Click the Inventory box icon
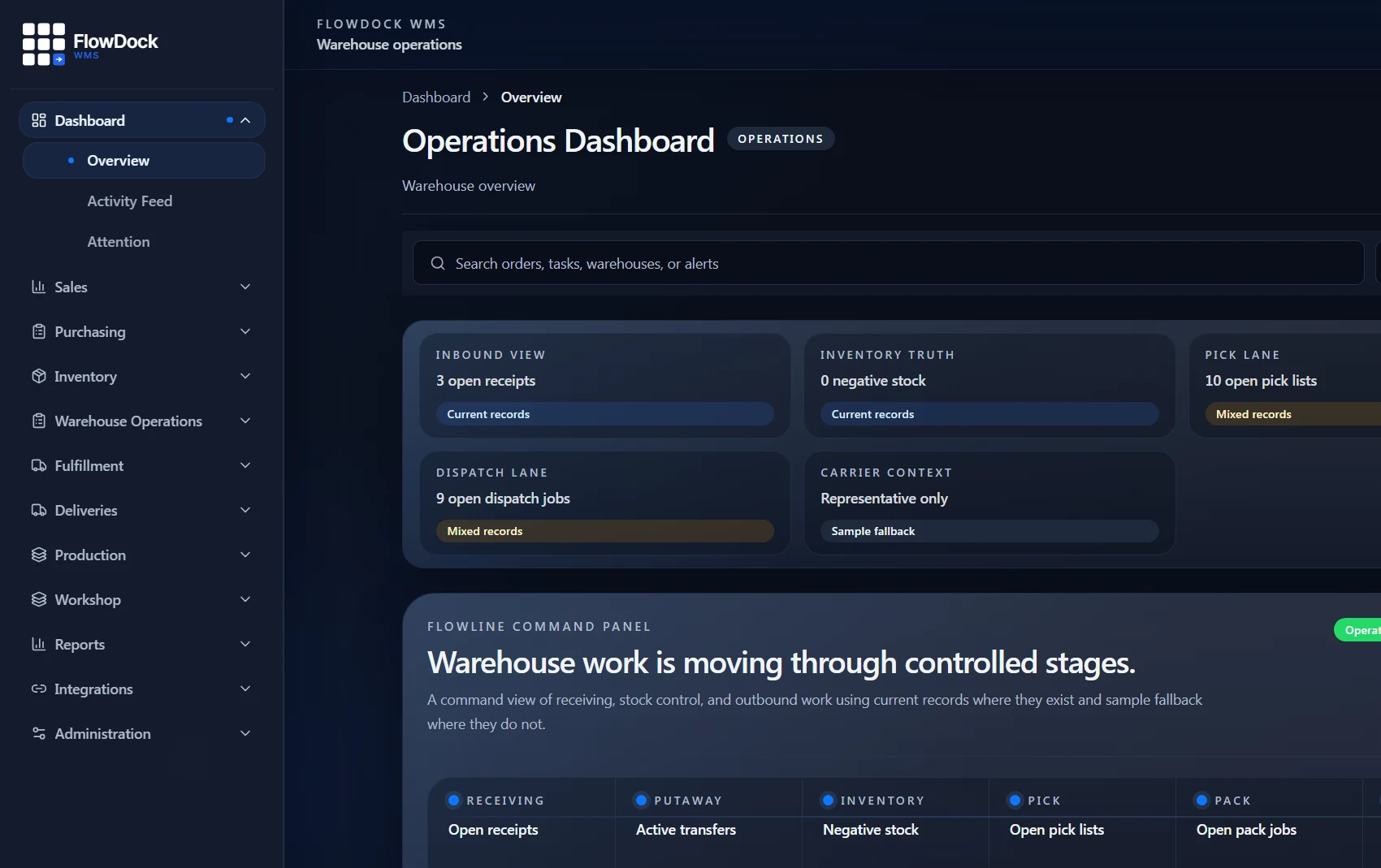 point(38,376)
